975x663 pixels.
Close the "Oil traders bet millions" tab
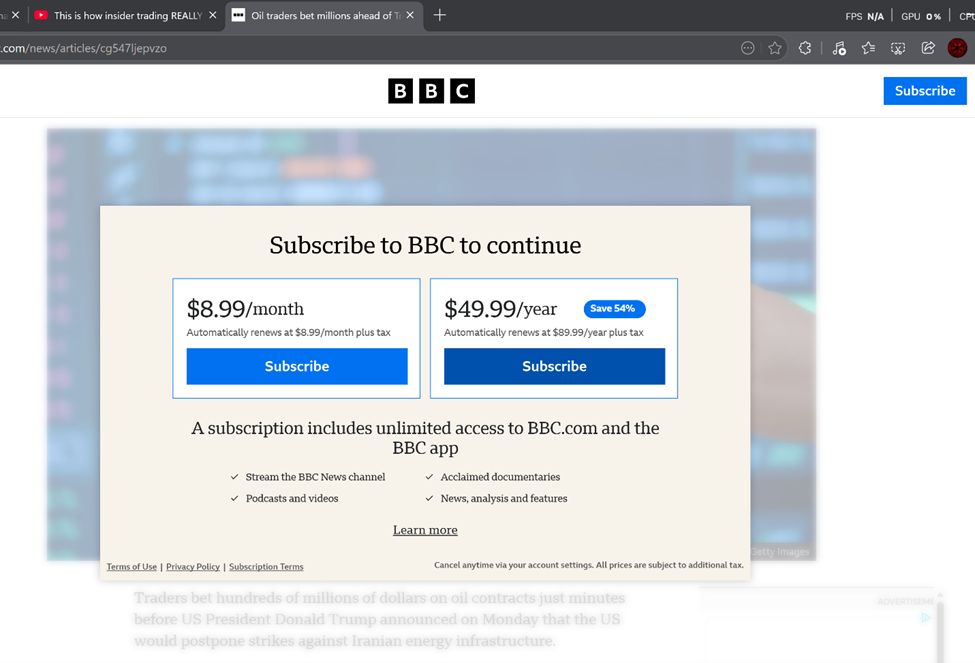[x=410, y=15]
